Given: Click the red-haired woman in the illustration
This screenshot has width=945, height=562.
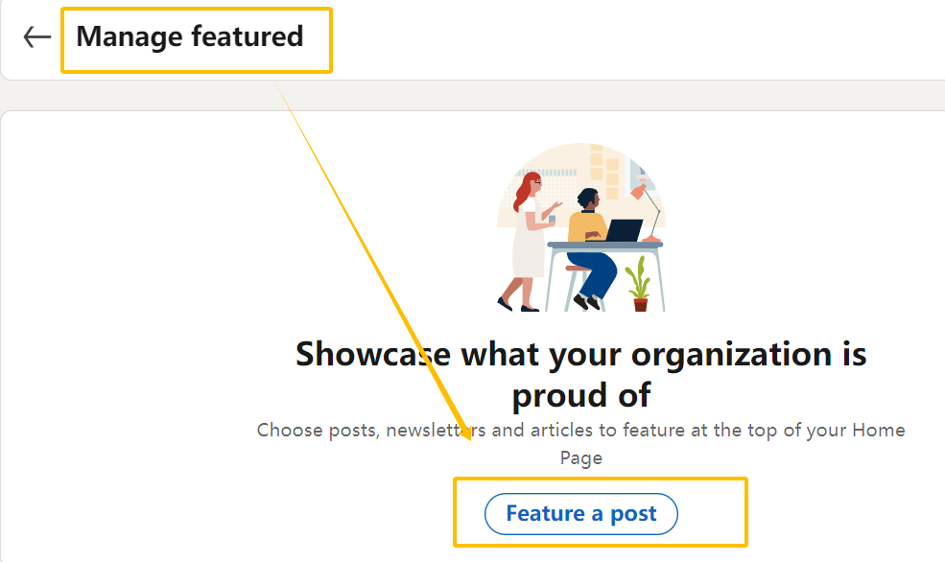Looking at the screenshot, I should tap(527, 242).
